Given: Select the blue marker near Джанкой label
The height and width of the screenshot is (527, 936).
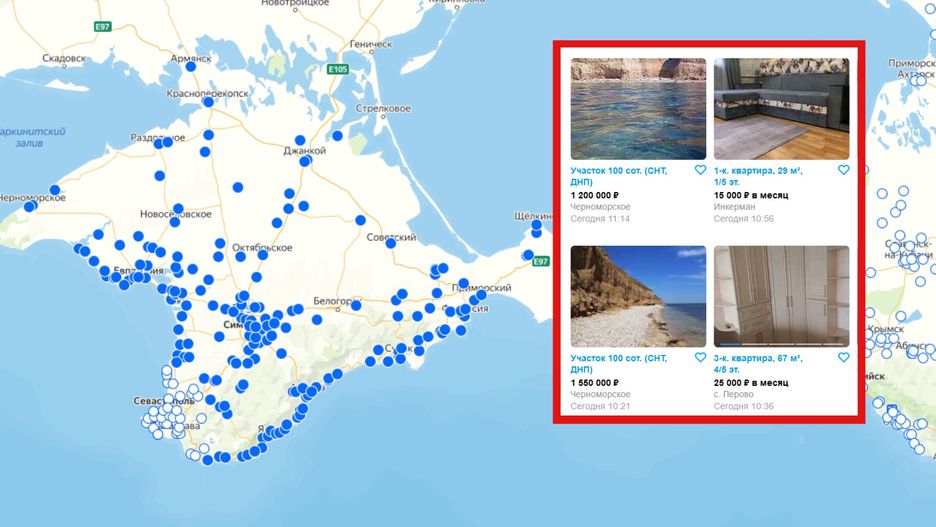Looking at the screenshot, I should pyautogui.click(x=305, y=161).
